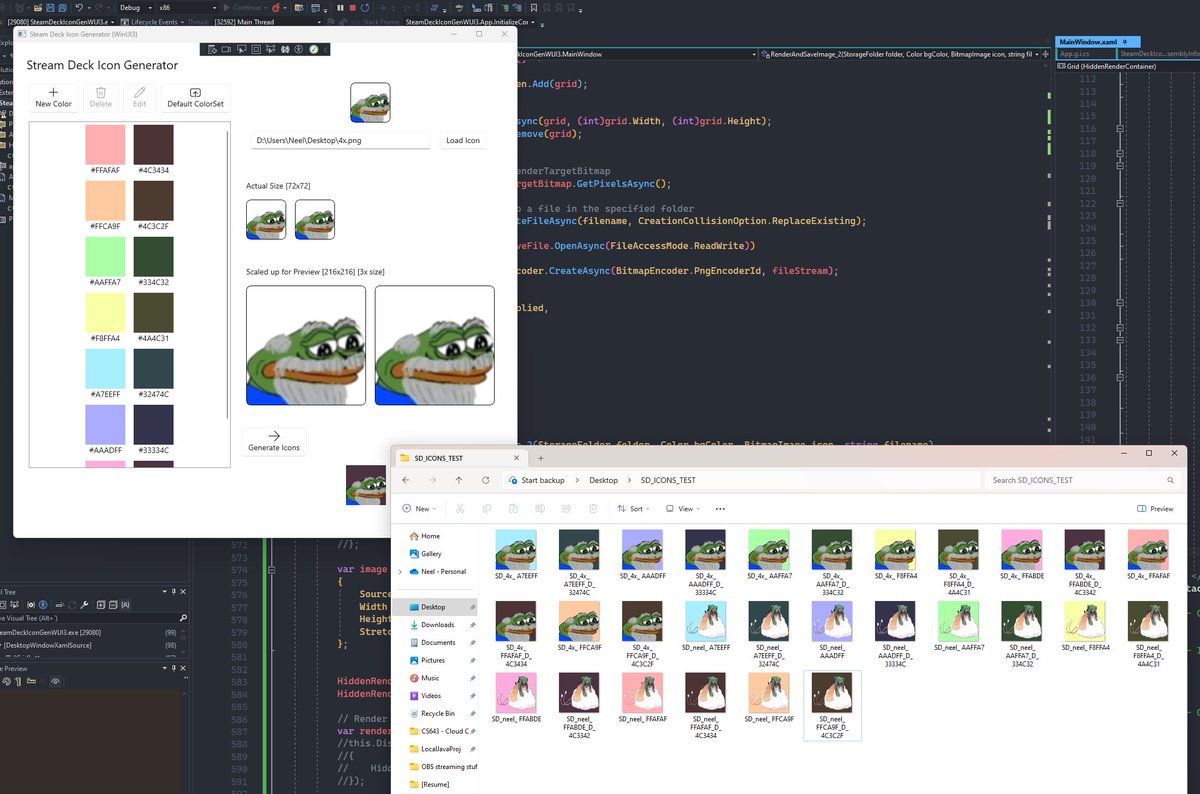Switch to the App.g.i.cs tab
This screenshot has width=1200, height=794.
(x=1086, y=53)
